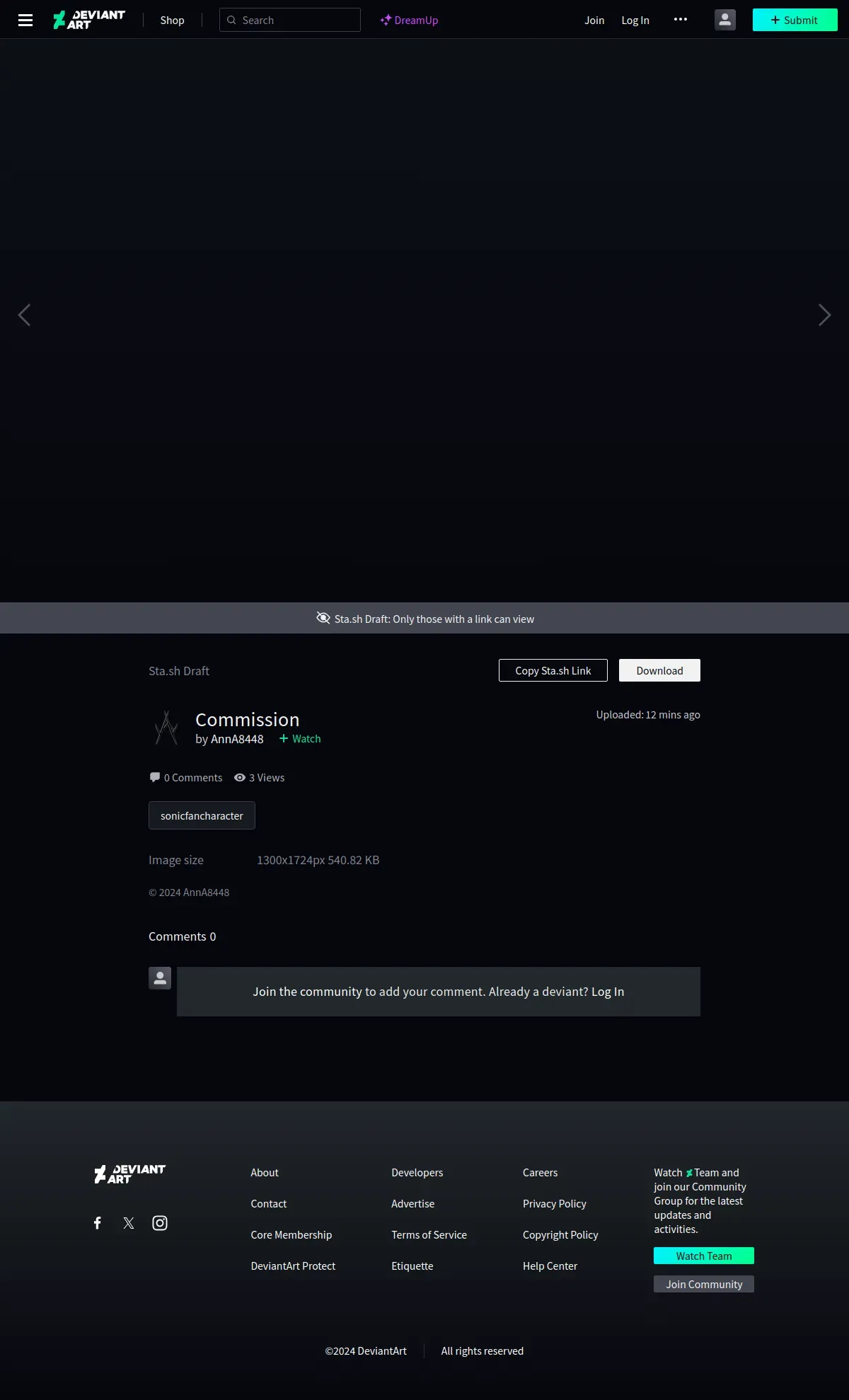
Task: Open the Advertise footer link
Action: coord(413,1204)
